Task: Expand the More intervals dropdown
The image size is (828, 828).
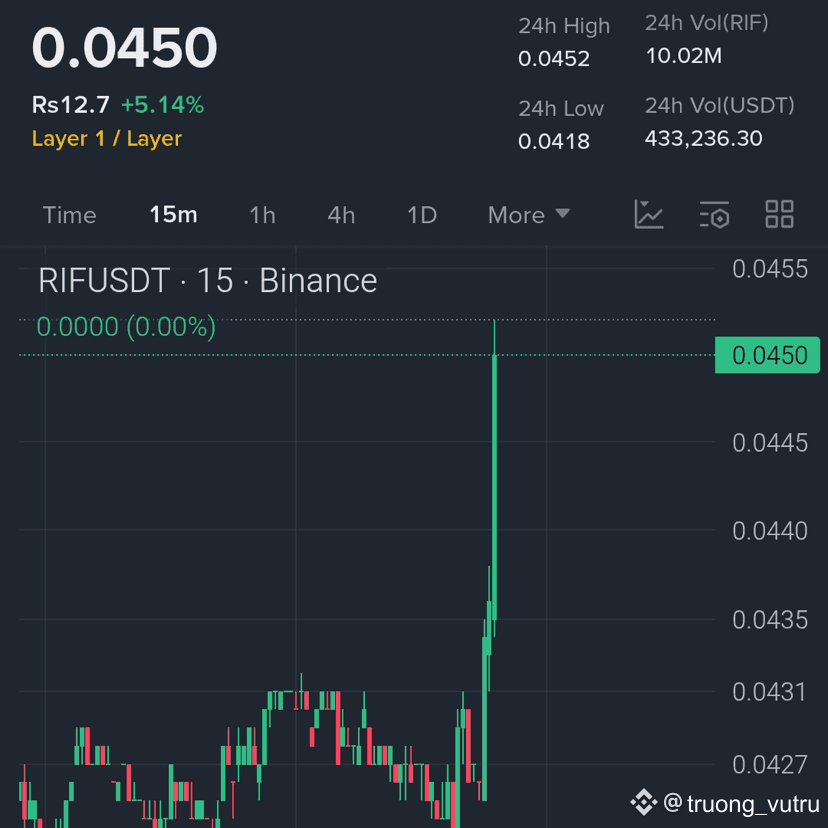Action: [x=529, y=215]
